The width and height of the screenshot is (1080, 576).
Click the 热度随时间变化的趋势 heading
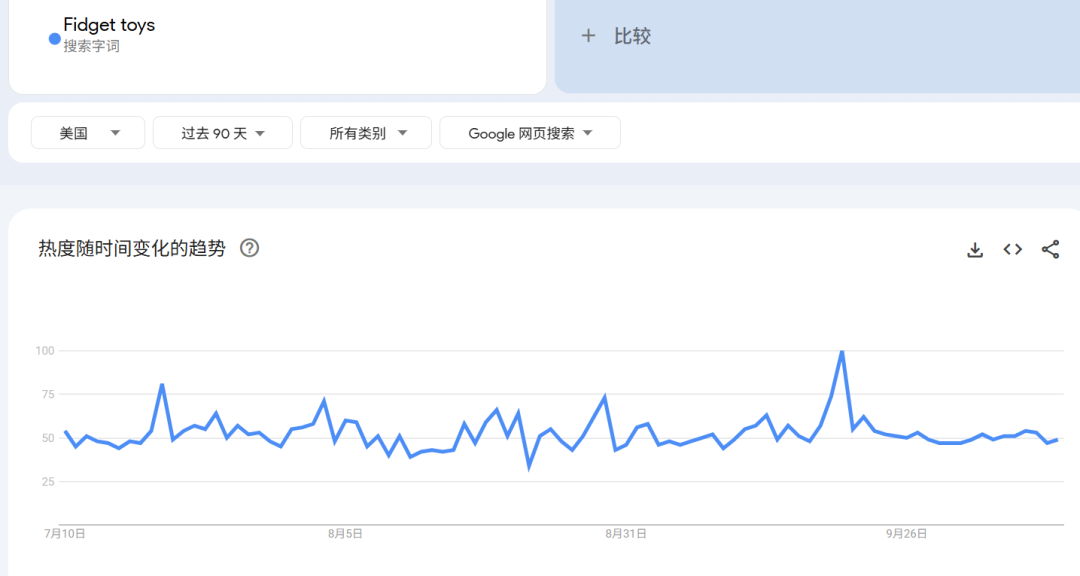[x=132, y=248]
